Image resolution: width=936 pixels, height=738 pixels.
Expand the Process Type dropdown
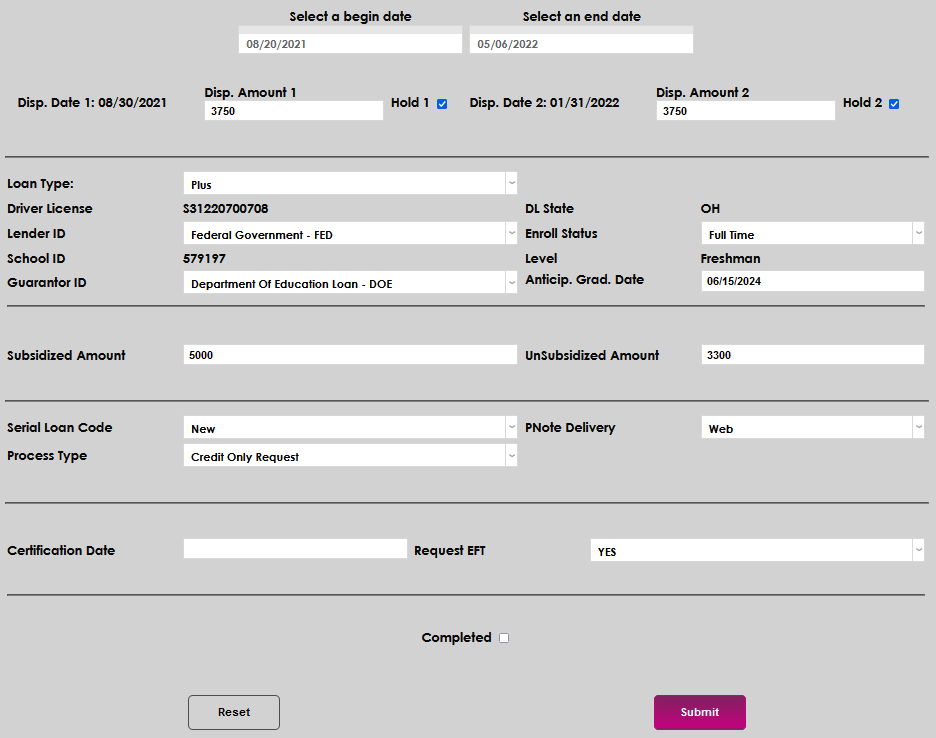pos(350,456)
